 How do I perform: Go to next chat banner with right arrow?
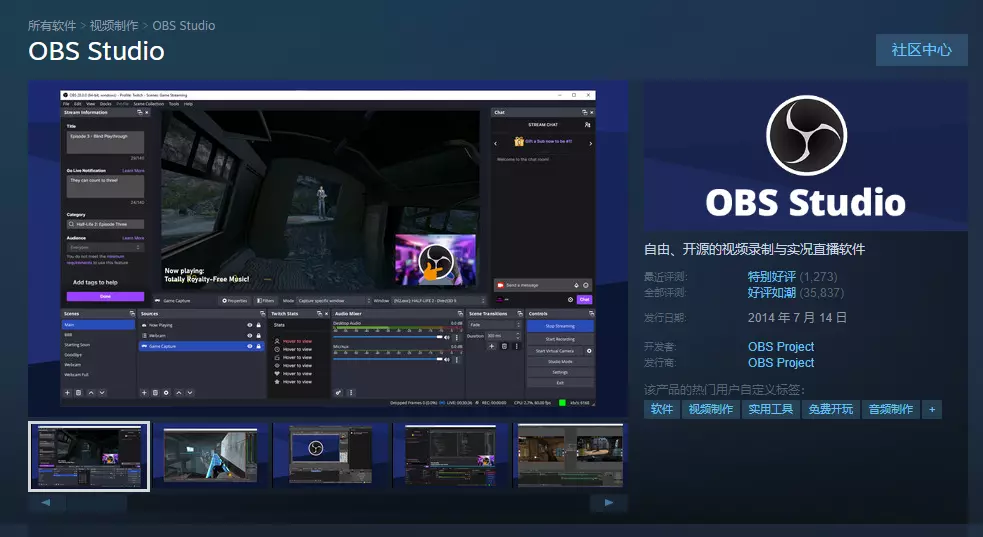(x=590, y=143)
